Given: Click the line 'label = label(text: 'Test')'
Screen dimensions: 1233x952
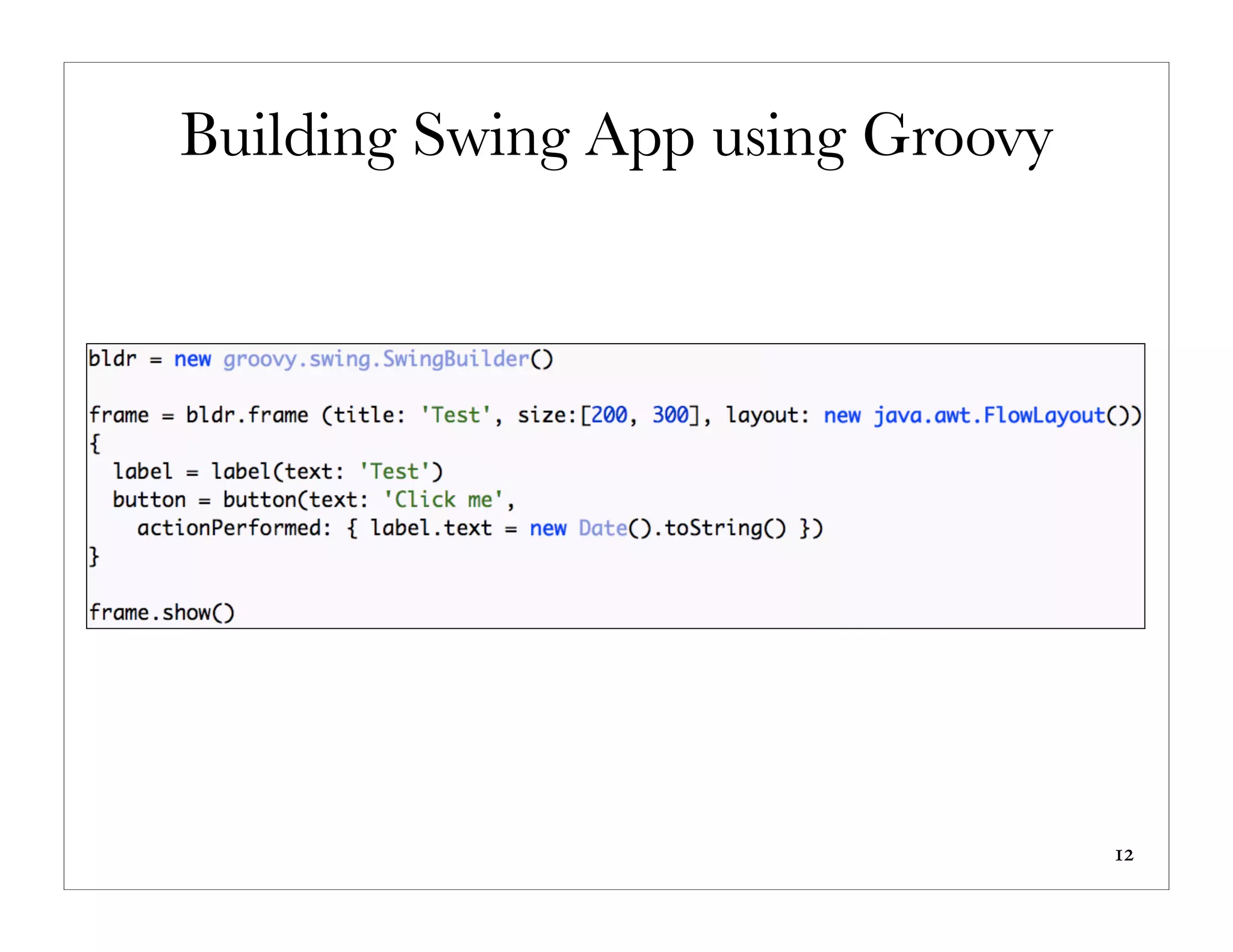Looking at the screenshot, I should (x=278, y=471).
